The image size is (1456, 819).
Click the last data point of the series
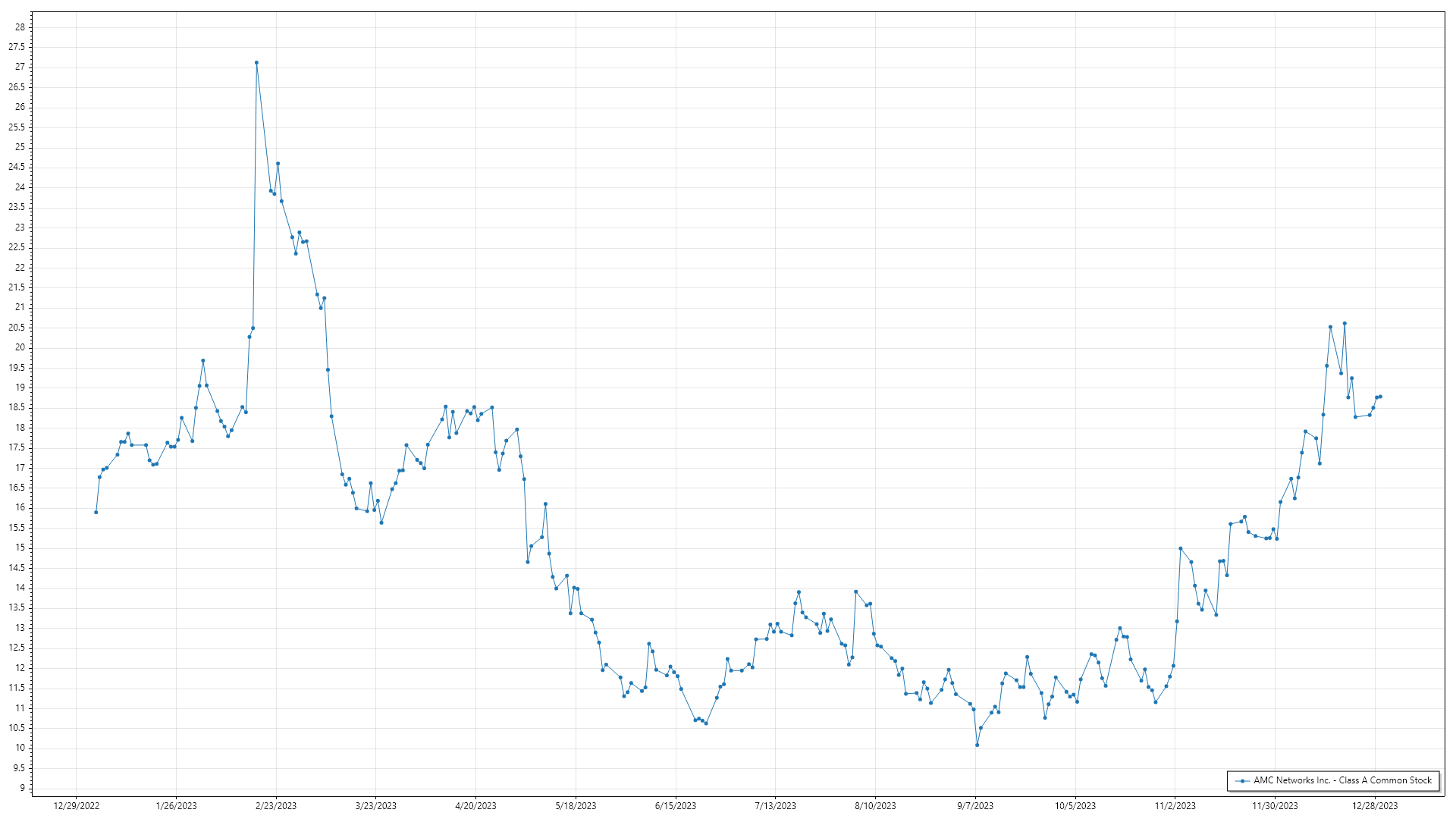(1380, 397)
